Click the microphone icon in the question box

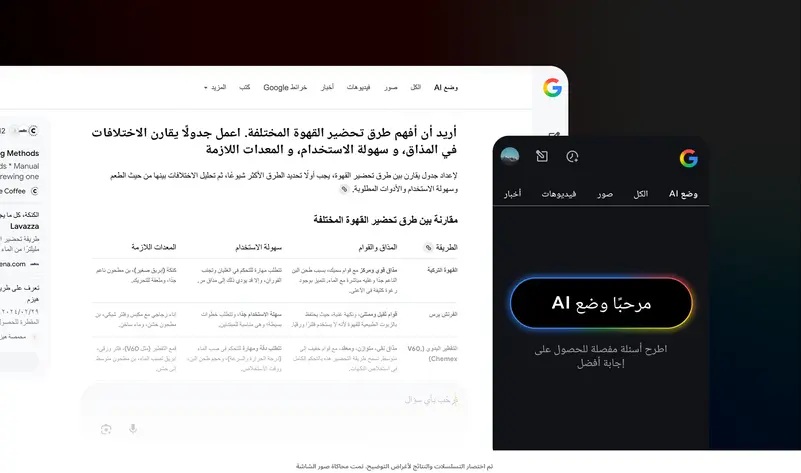[132, 429]
